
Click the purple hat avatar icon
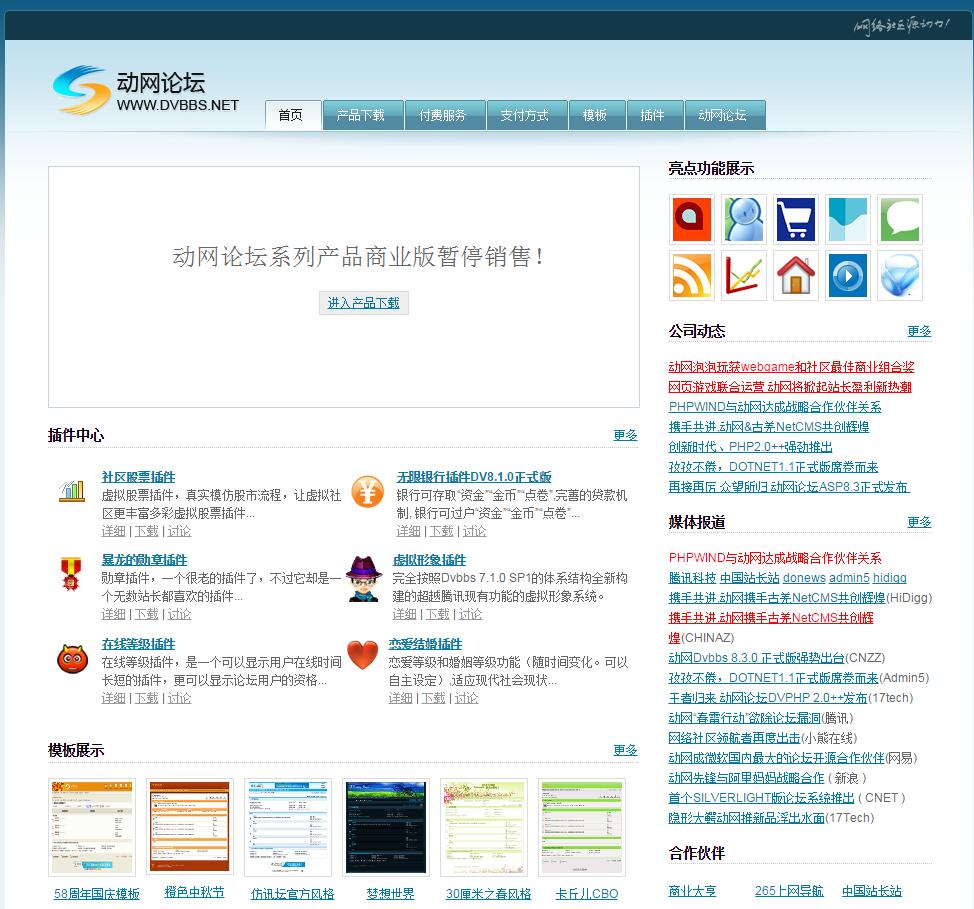coord(364,578)
